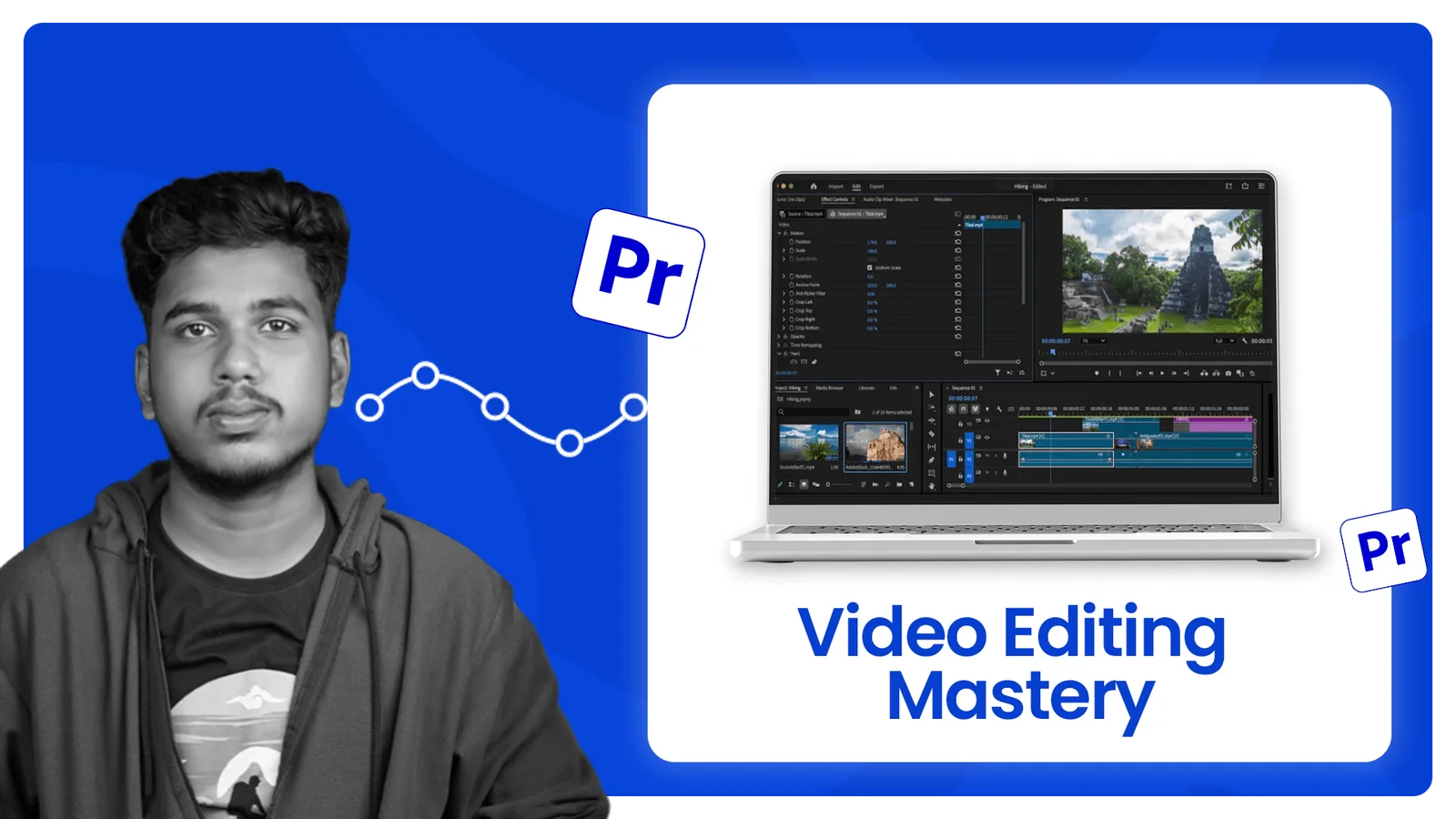Click the timeline horizontal zoom bar

click(x=955, y=486)
